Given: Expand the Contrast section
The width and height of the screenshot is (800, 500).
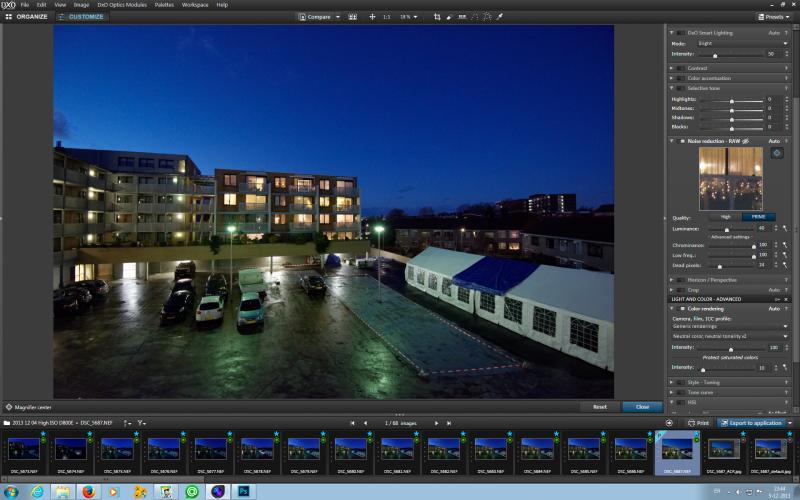Looking at the screenshot, I should (x=671, y=68).
